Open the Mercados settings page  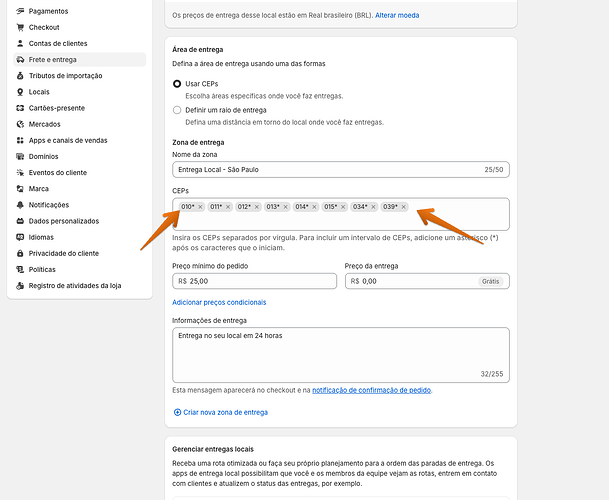pyautogui.click(x=45, y=124)
